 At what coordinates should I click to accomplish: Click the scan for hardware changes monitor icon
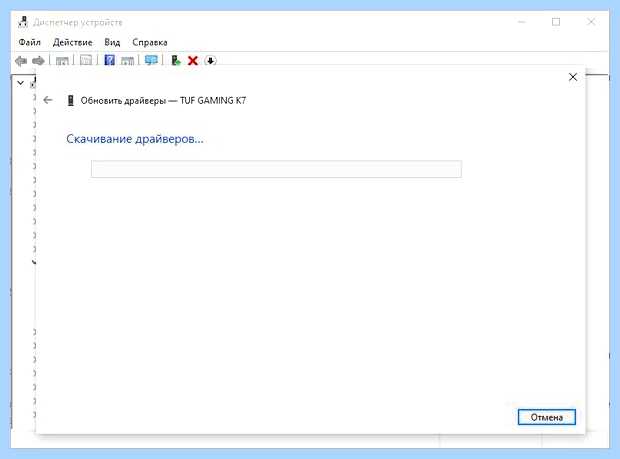(x=151, y=60)
